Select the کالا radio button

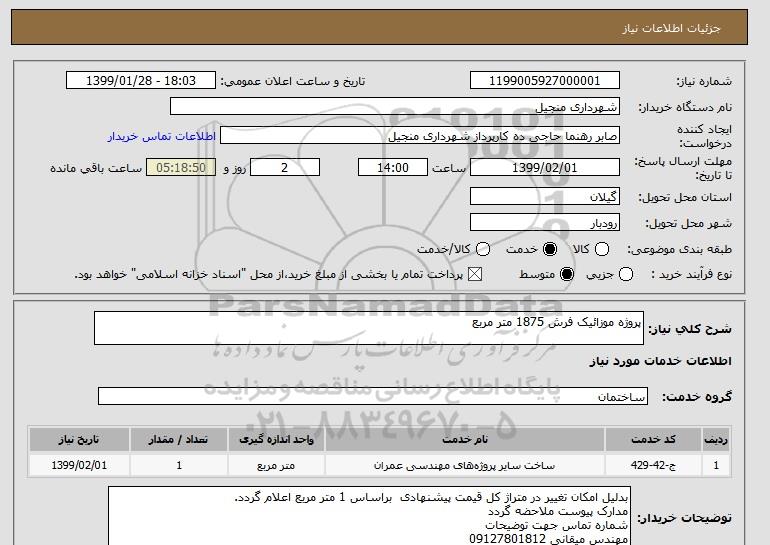[x=602, y=249]
